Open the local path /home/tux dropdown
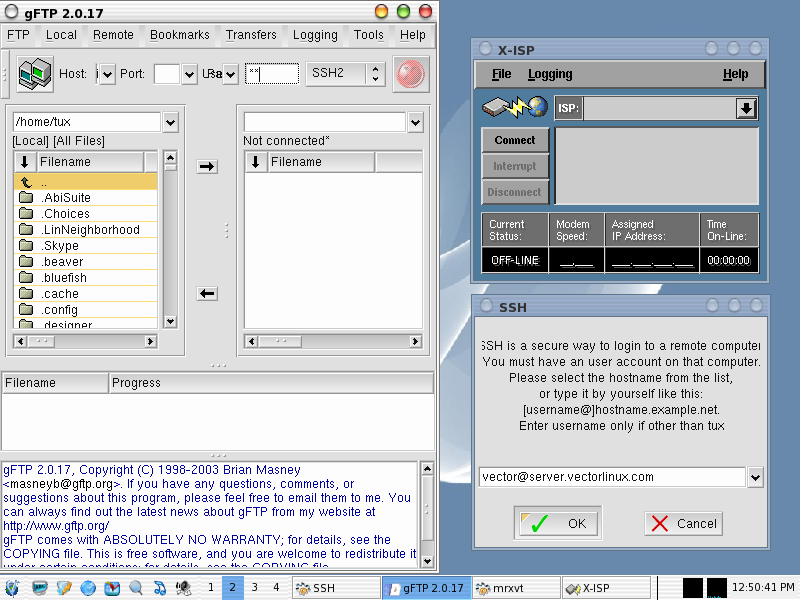Viewport: 800px width, 600px height. 169,122
